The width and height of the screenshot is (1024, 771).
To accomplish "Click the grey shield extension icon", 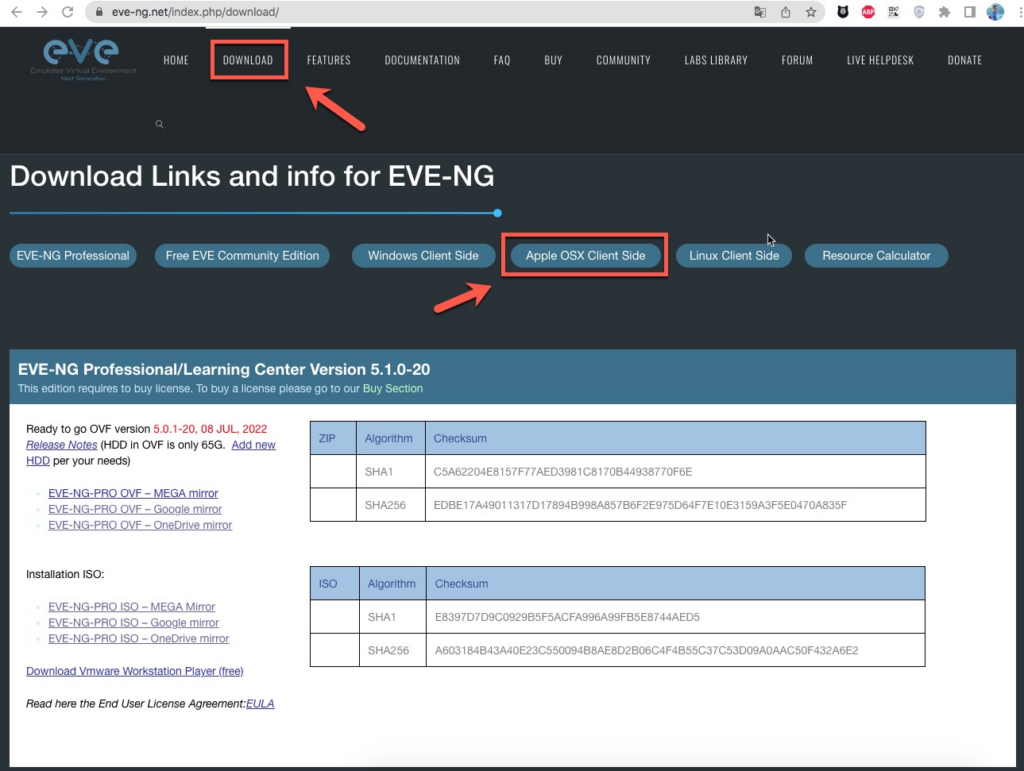I will pos(919,12).
